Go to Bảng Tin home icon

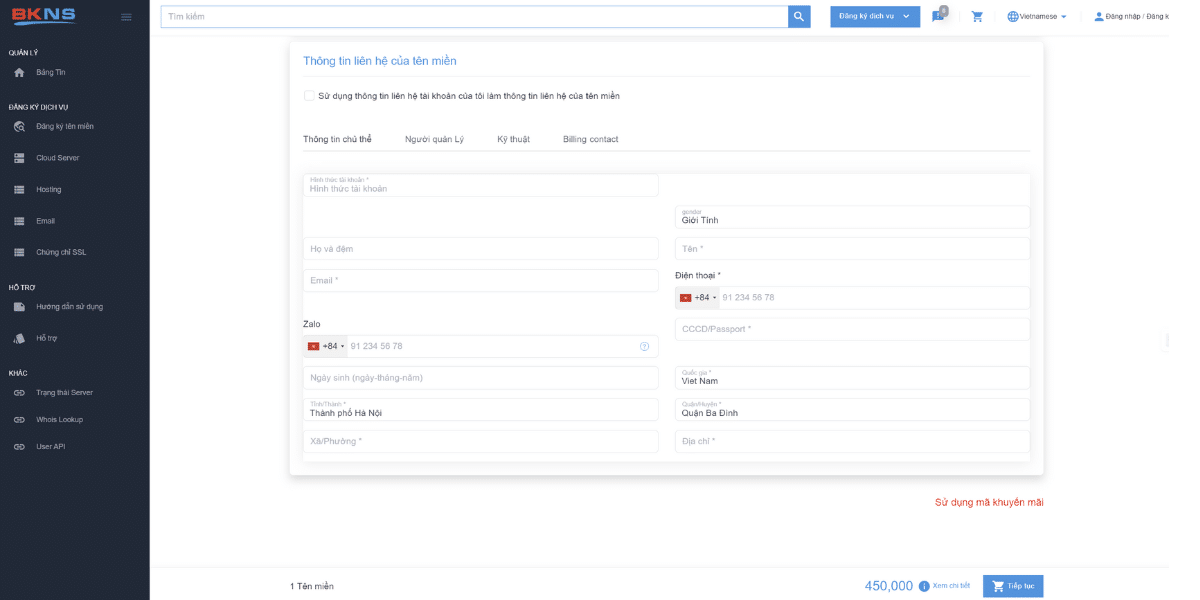click(x=19, y=73)
